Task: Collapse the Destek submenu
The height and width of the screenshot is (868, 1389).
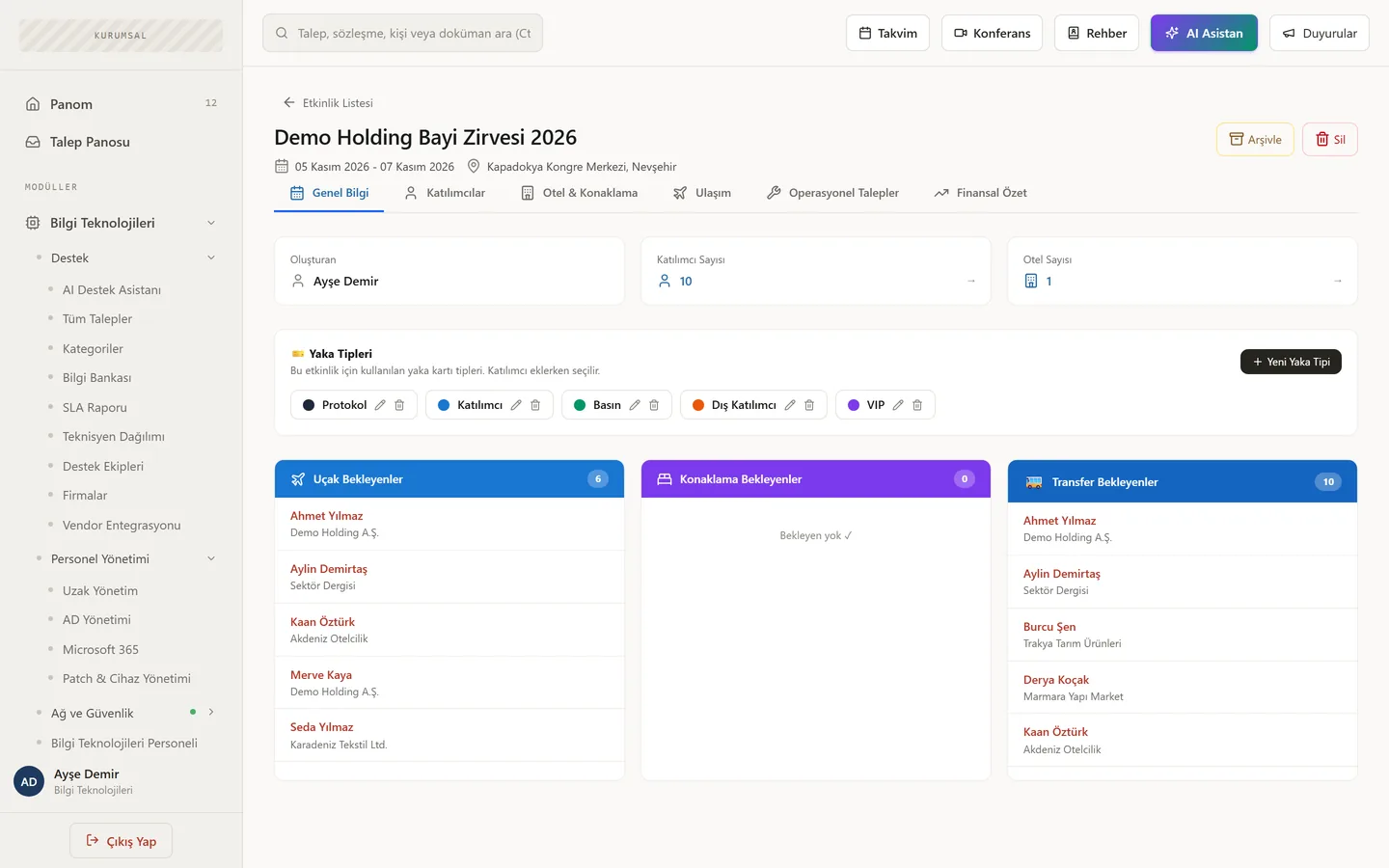Action: [211, 258]
